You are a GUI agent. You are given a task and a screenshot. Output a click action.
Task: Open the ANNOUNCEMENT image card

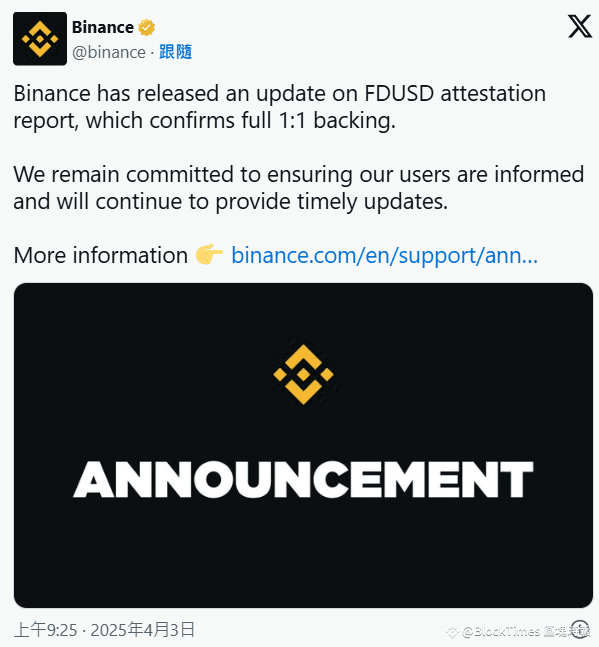point(303,445)
